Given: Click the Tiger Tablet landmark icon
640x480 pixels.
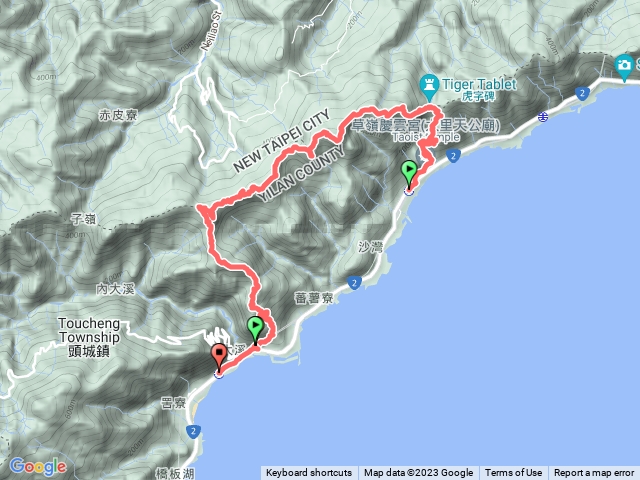Looking at the screenshot, I should (x=429, y=87).
